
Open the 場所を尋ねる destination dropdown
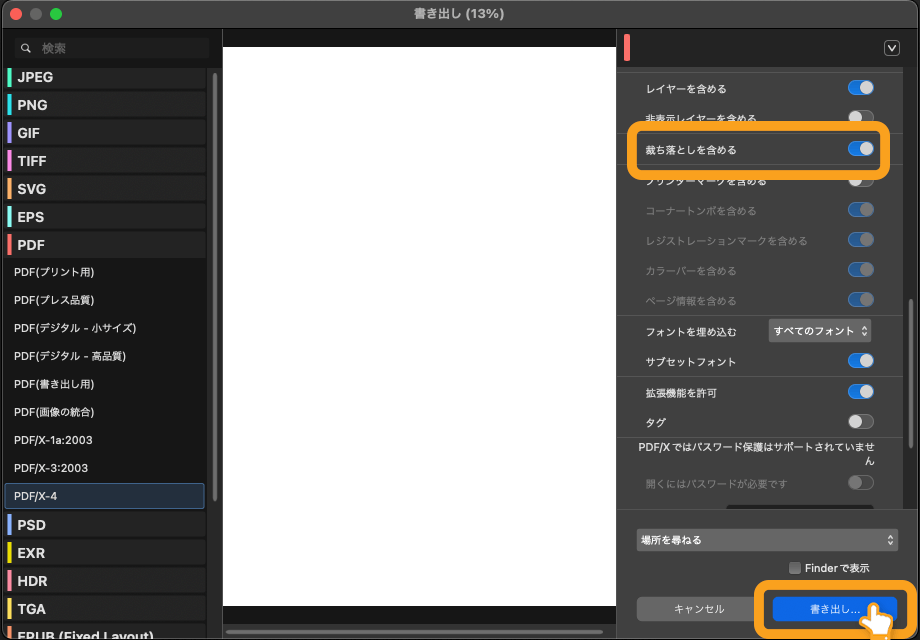pyautogui.click(x=767, y=540)
